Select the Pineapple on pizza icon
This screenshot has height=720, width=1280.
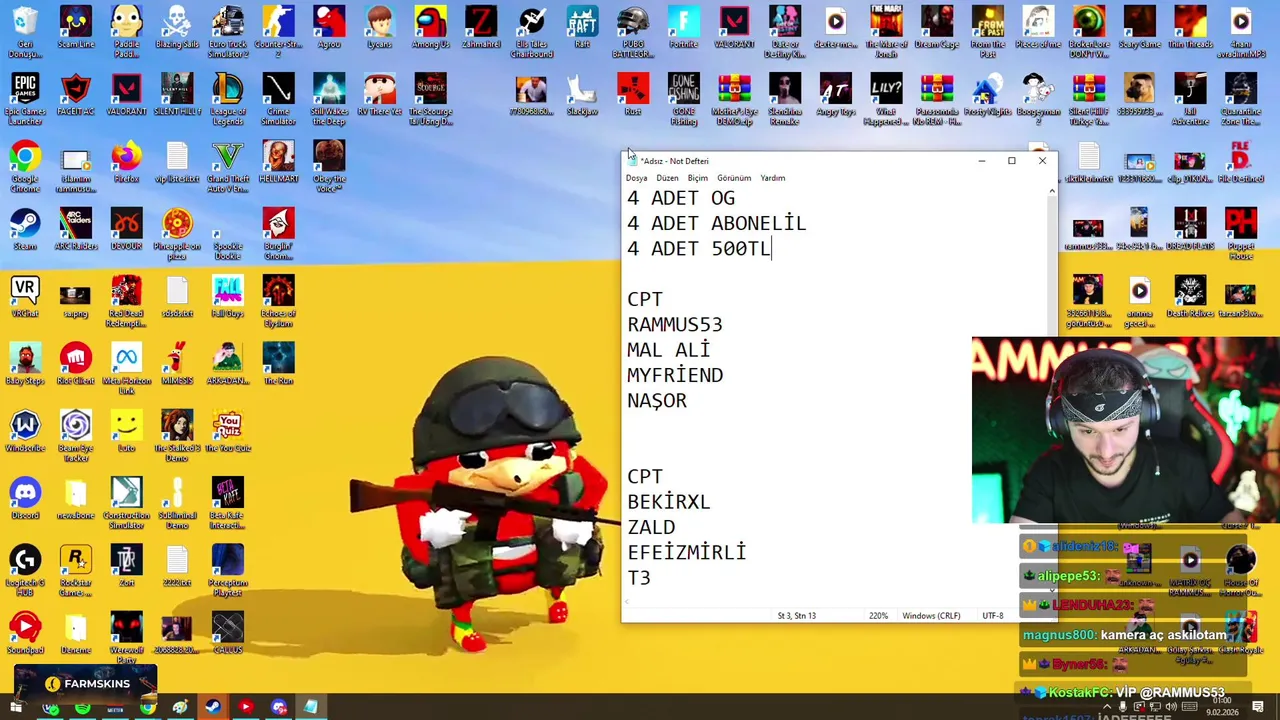point(177,234)
